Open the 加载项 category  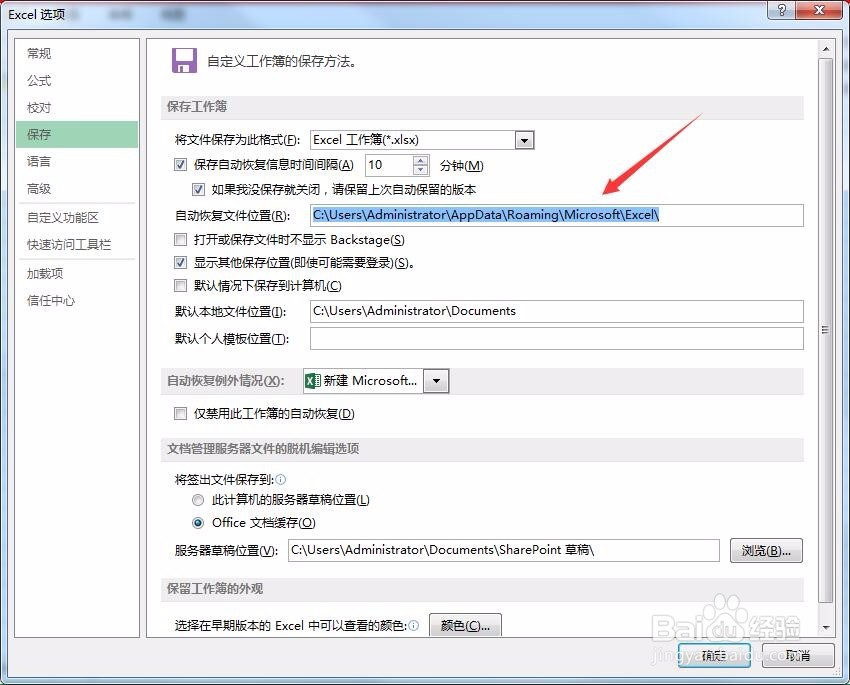pyautogui.click(x=76, y=273)
